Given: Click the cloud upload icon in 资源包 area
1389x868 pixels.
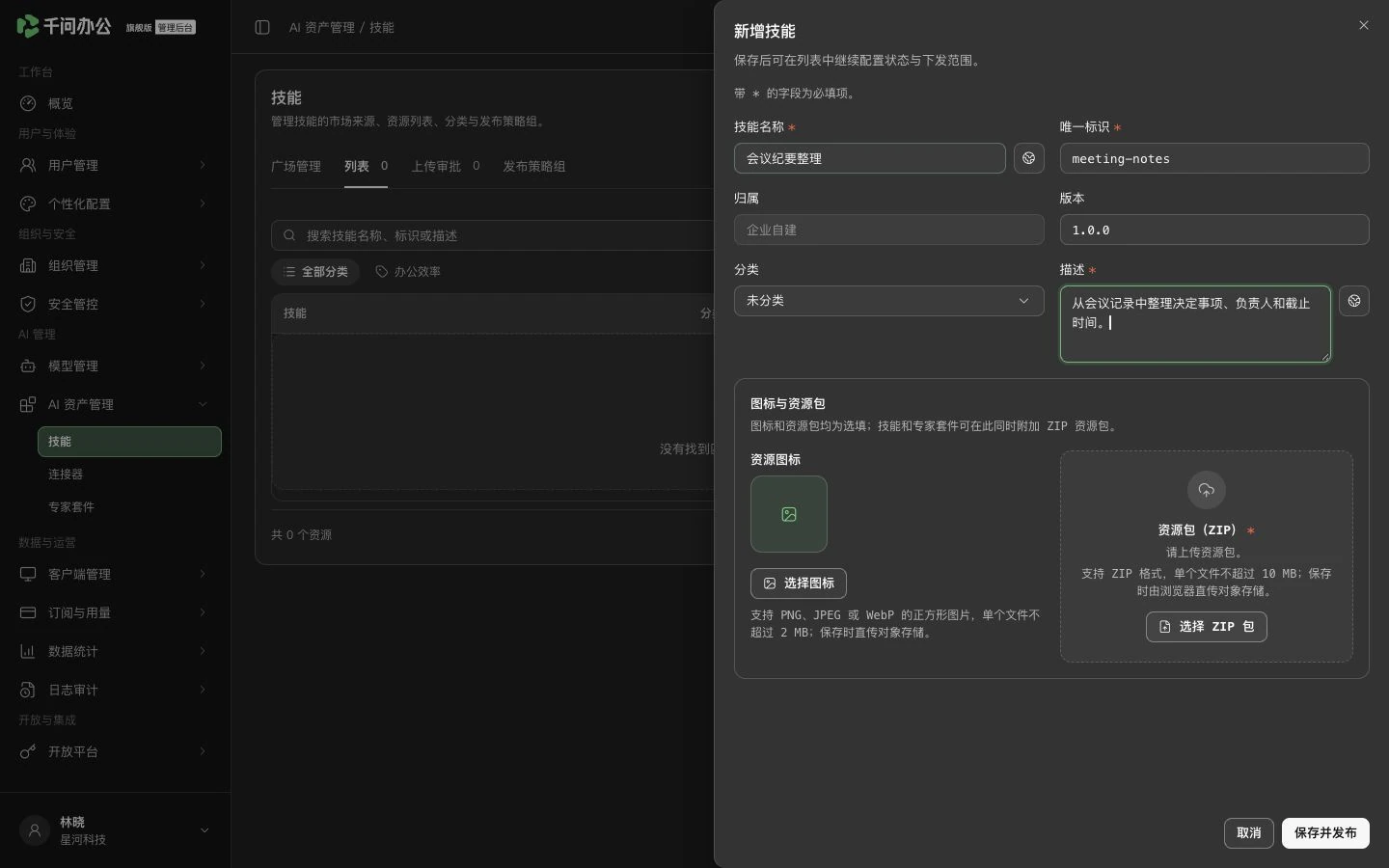Looking at the screenshot, I should tap(1206, 490).
